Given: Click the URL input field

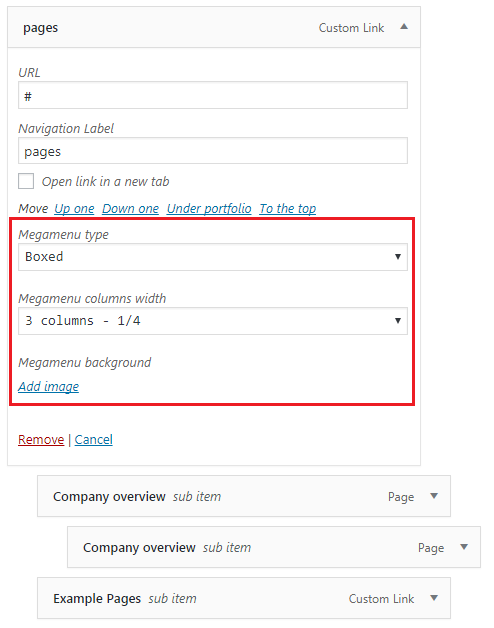Looking at the screenshot, I should tap(213, 95).
